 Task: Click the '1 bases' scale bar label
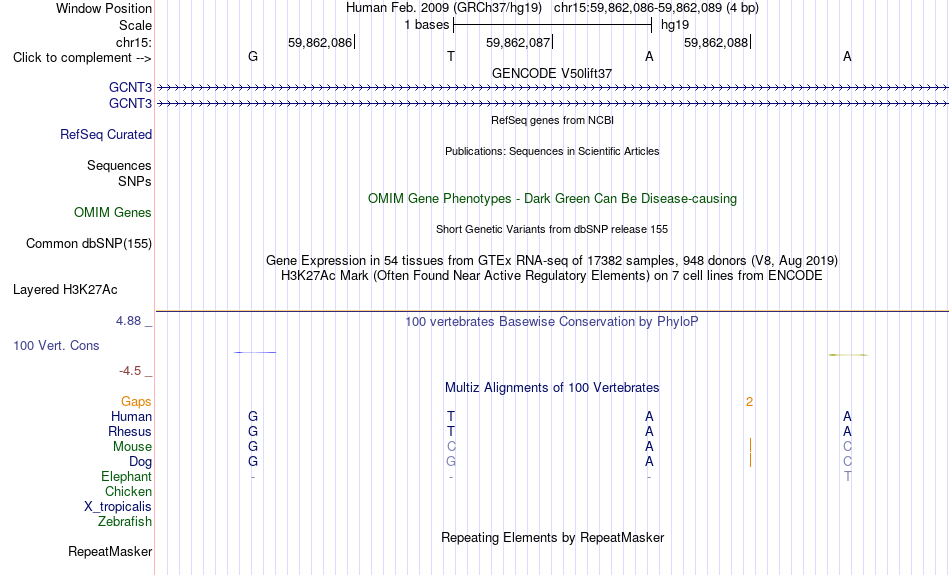[427, 25]
